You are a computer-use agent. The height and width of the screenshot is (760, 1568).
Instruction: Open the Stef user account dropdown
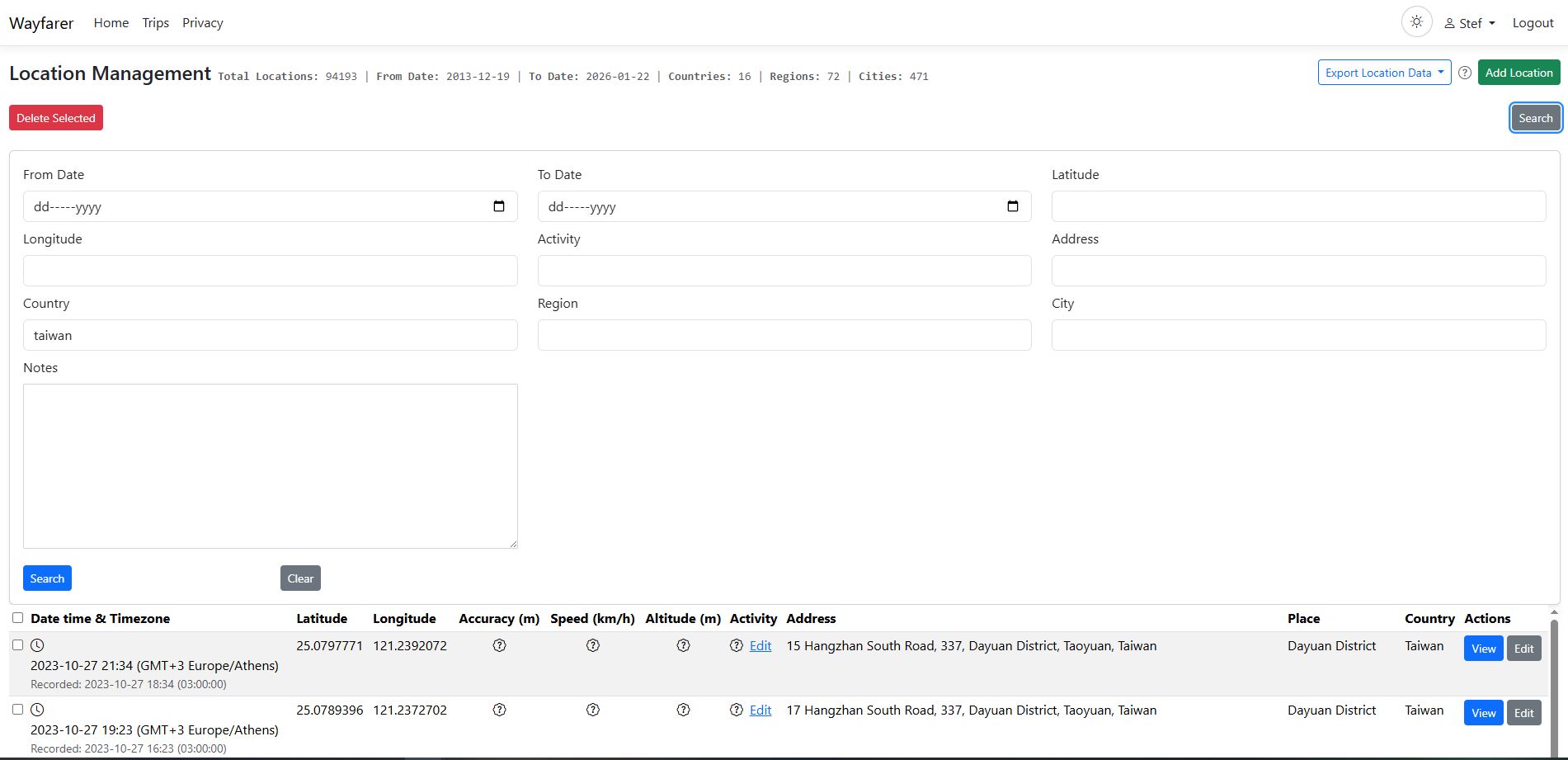tap(1470, 23)
